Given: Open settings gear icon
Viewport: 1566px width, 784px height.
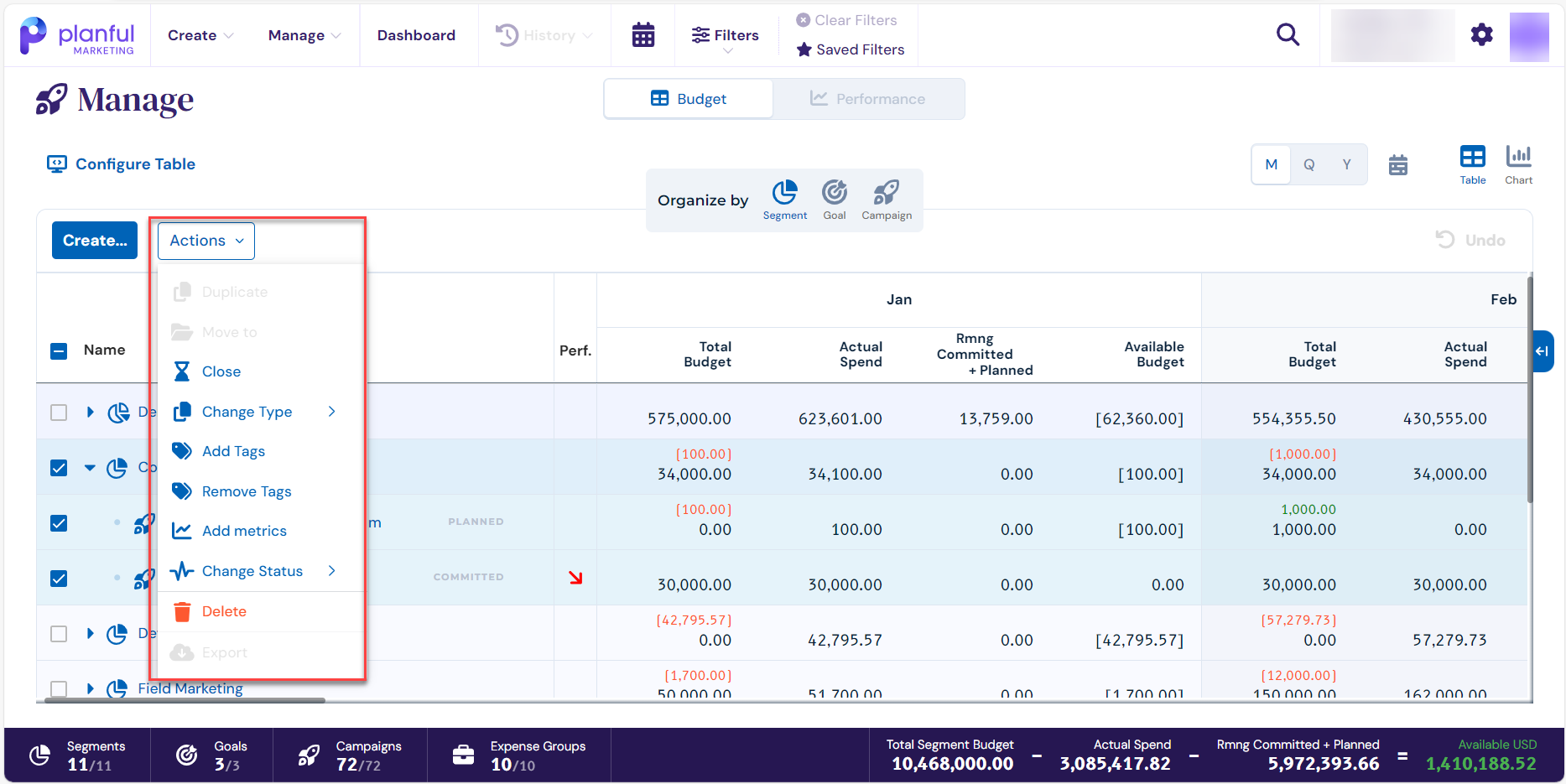Looking at the screenshot, I should pos(1482,34).
